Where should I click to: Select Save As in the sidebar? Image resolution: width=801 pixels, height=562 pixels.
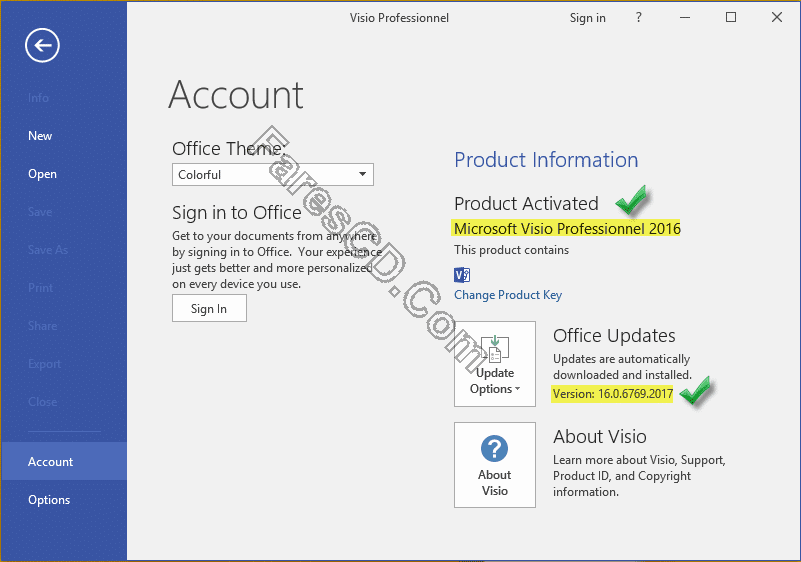coord(48,250)
